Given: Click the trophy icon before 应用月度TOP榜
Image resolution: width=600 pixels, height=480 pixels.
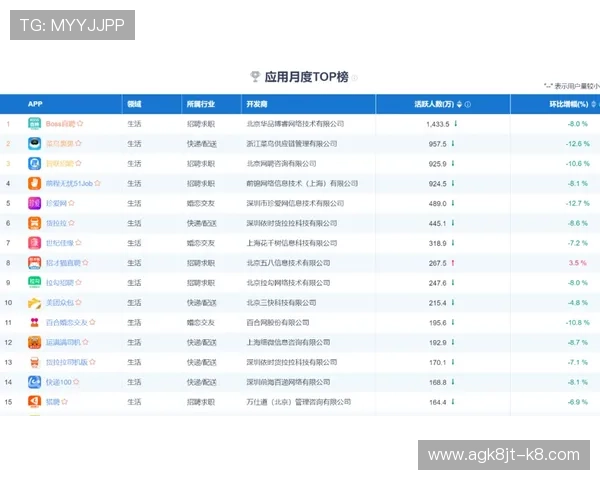Looking at the screenshot, I should coord(255,77).
